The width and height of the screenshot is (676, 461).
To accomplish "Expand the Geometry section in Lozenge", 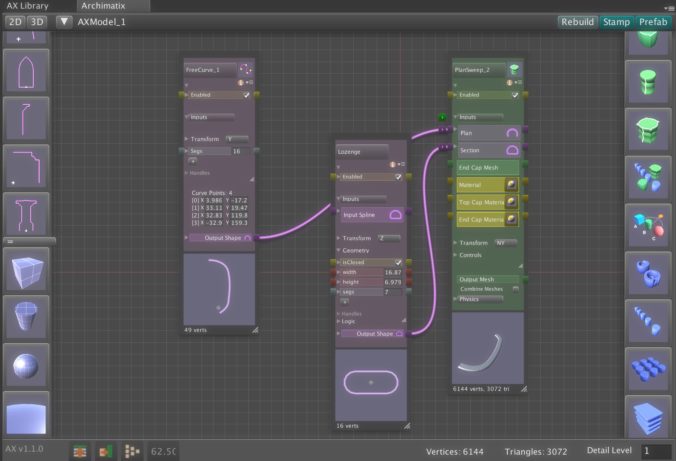I will coord(340,250).
